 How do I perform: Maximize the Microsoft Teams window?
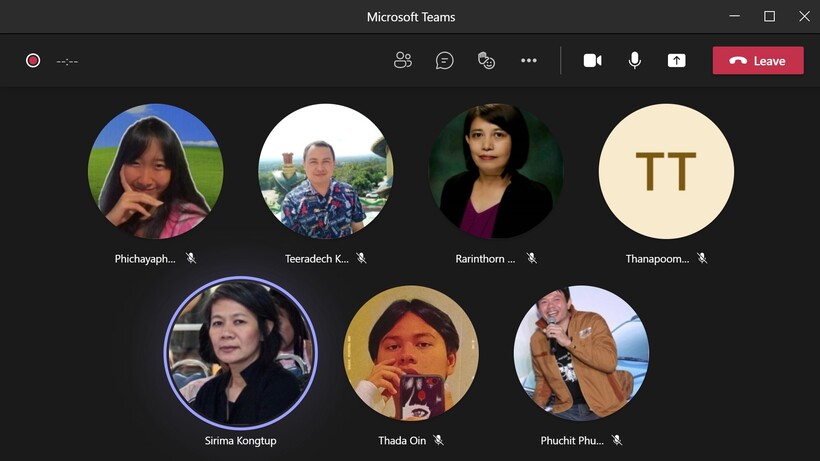(769, 16)
